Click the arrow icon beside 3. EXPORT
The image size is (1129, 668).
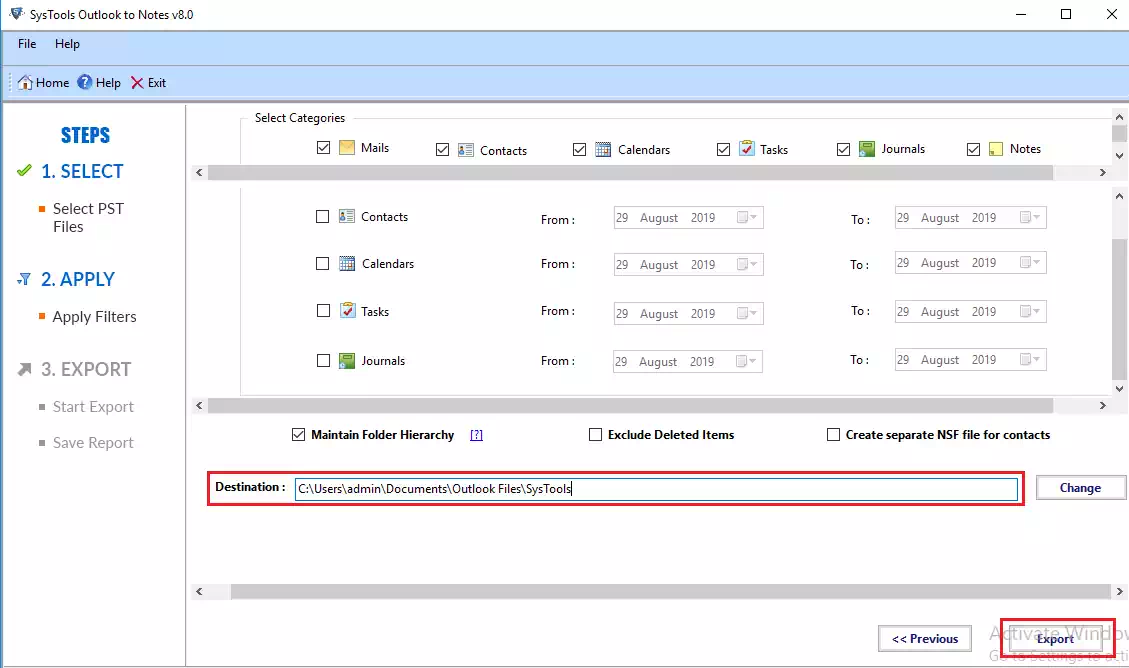(24, 369)
